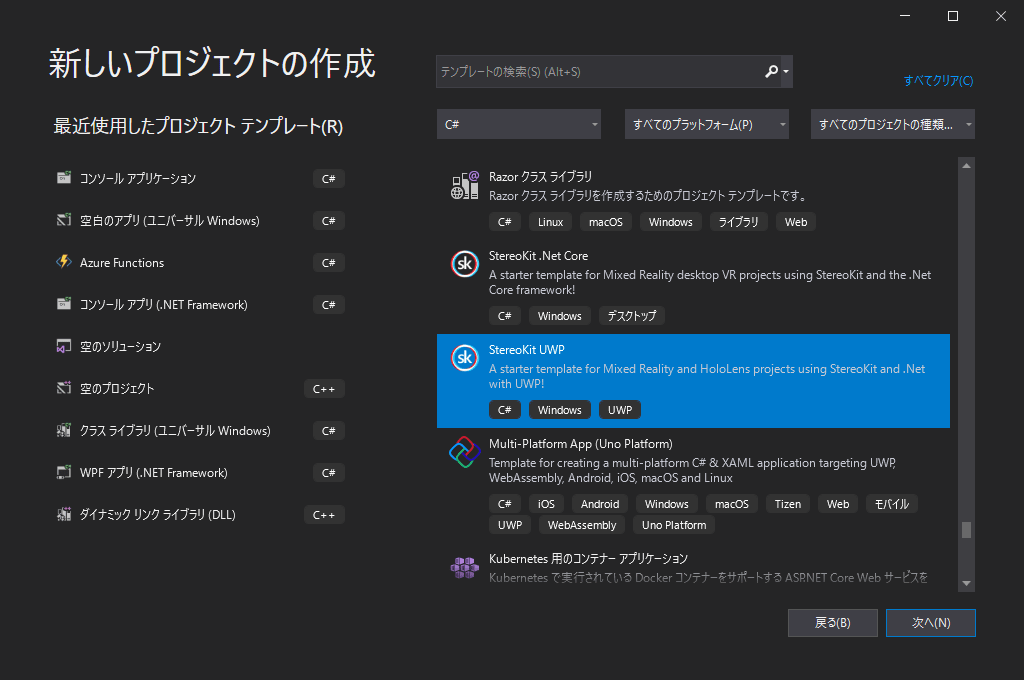Screen dimensions: 1024x680
Task: Click the console application template icon
Action: click(x=64, y=178)
